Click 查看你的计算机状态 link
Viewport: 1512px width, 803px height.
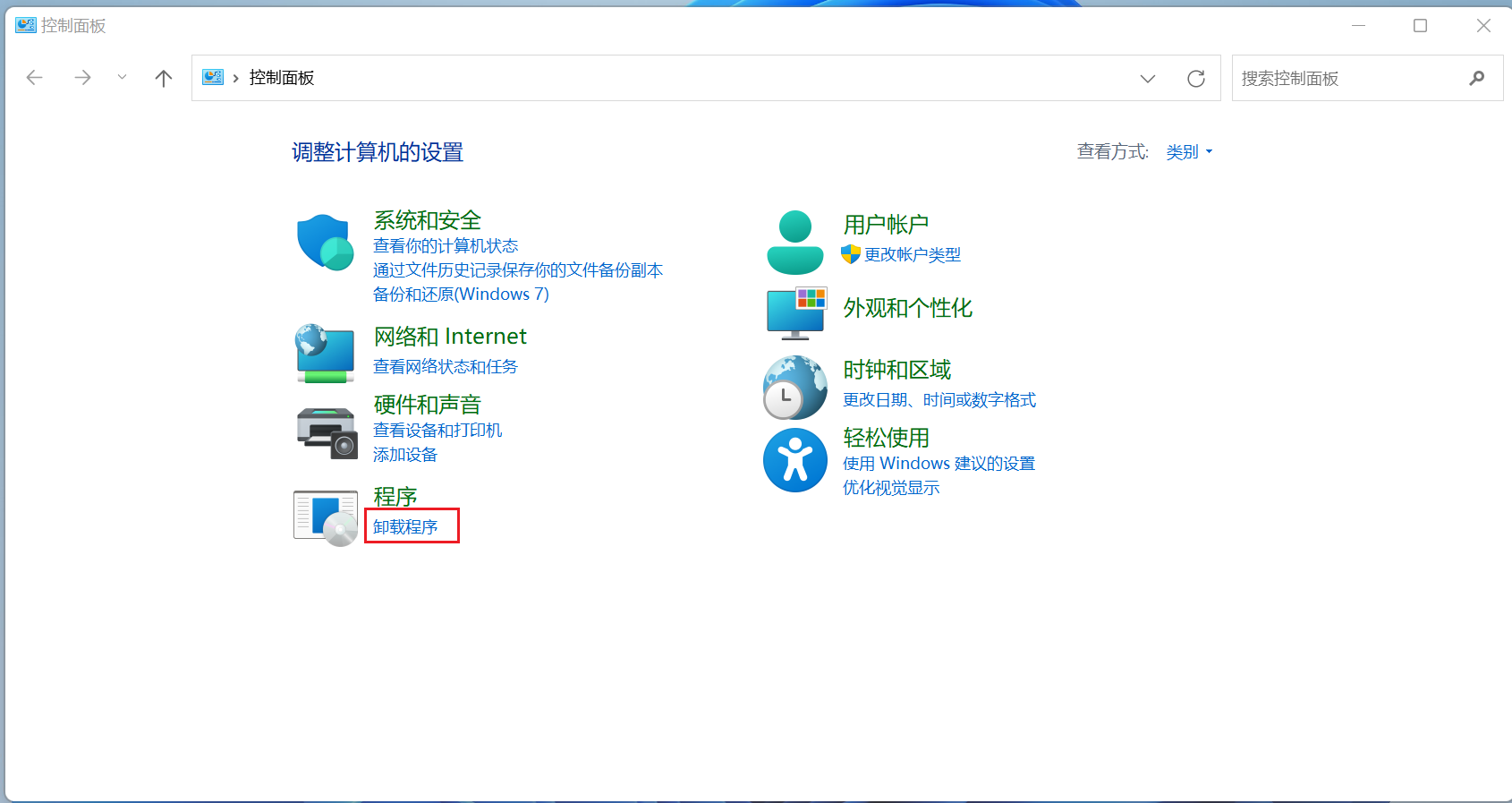[446, 245]
